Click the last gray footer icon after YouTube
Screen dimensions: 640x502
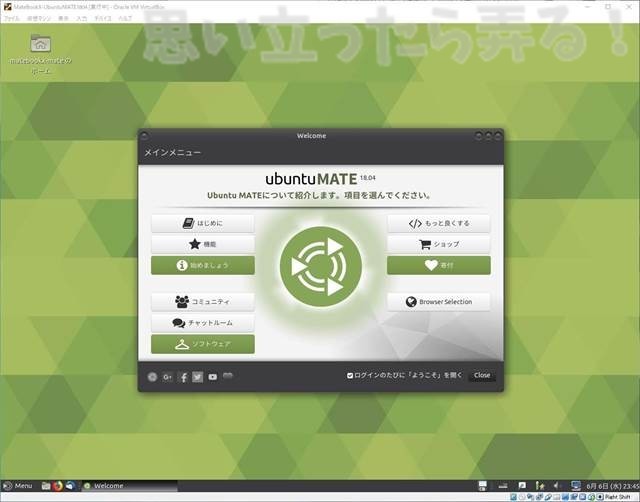pyautogui.click(x=228, y=376)
